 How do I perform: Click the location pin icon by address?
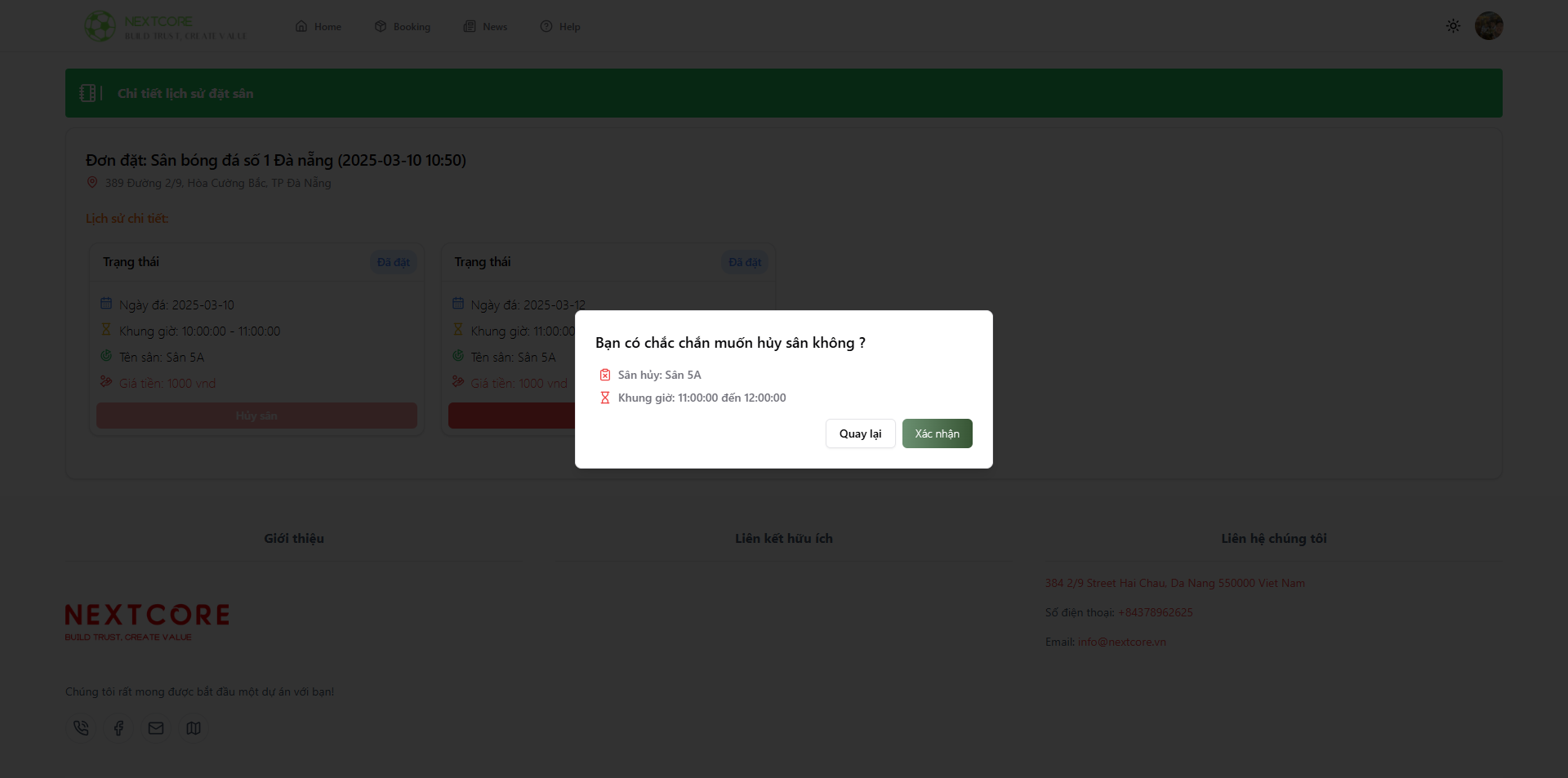92,183
